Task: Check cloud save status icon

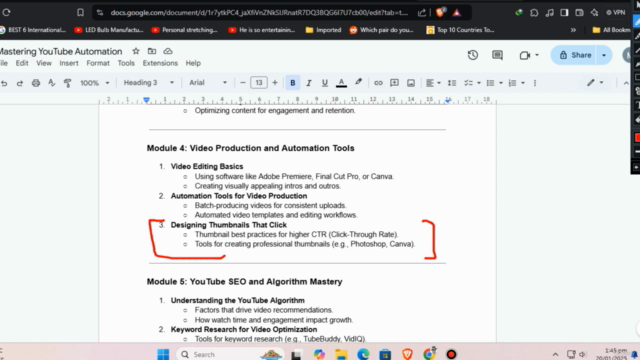Action: click(168, 51)
